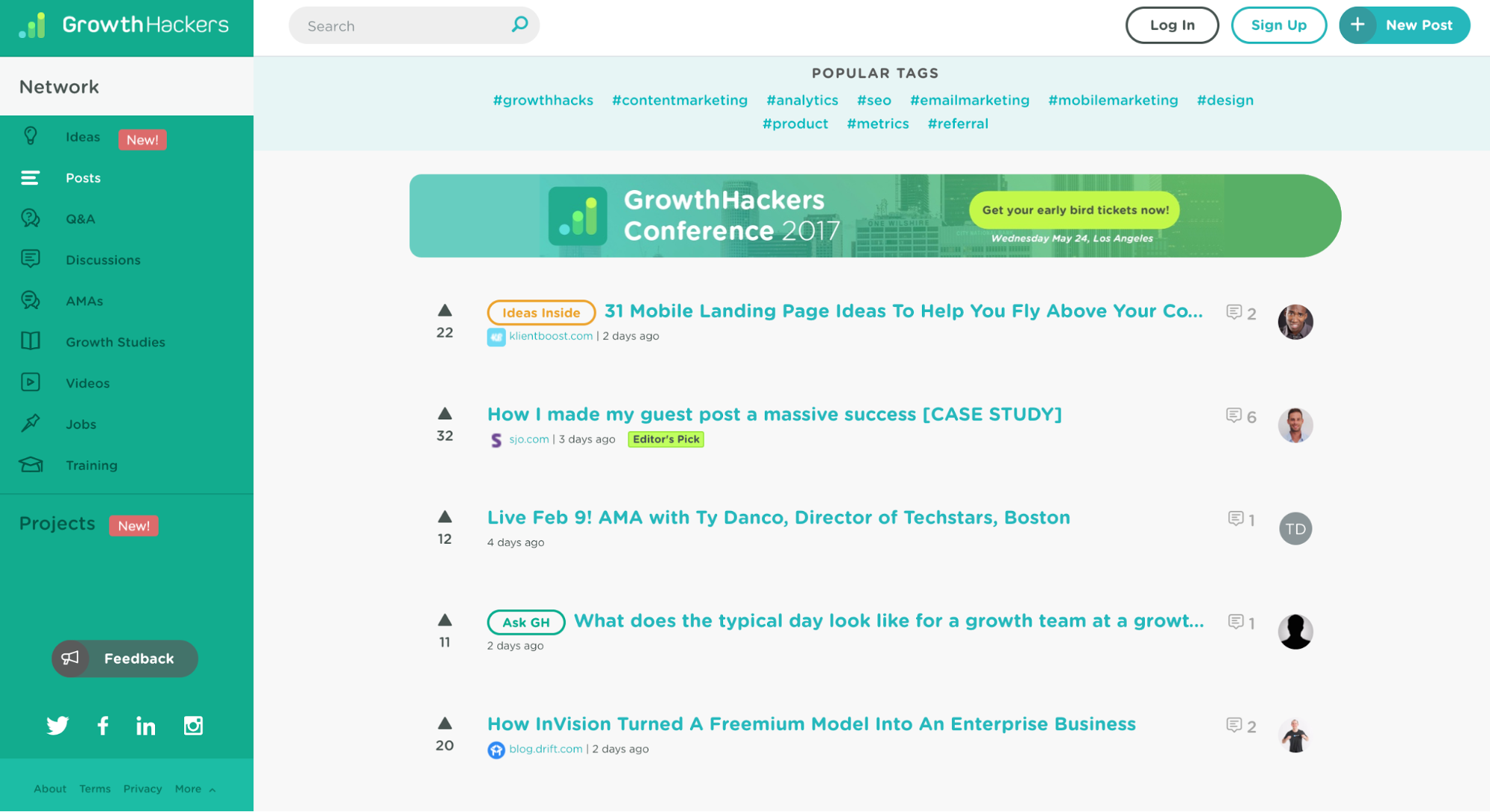1490x812 pixels.
Task: Click the Posts lines icon
Action: tap(31, 177)
